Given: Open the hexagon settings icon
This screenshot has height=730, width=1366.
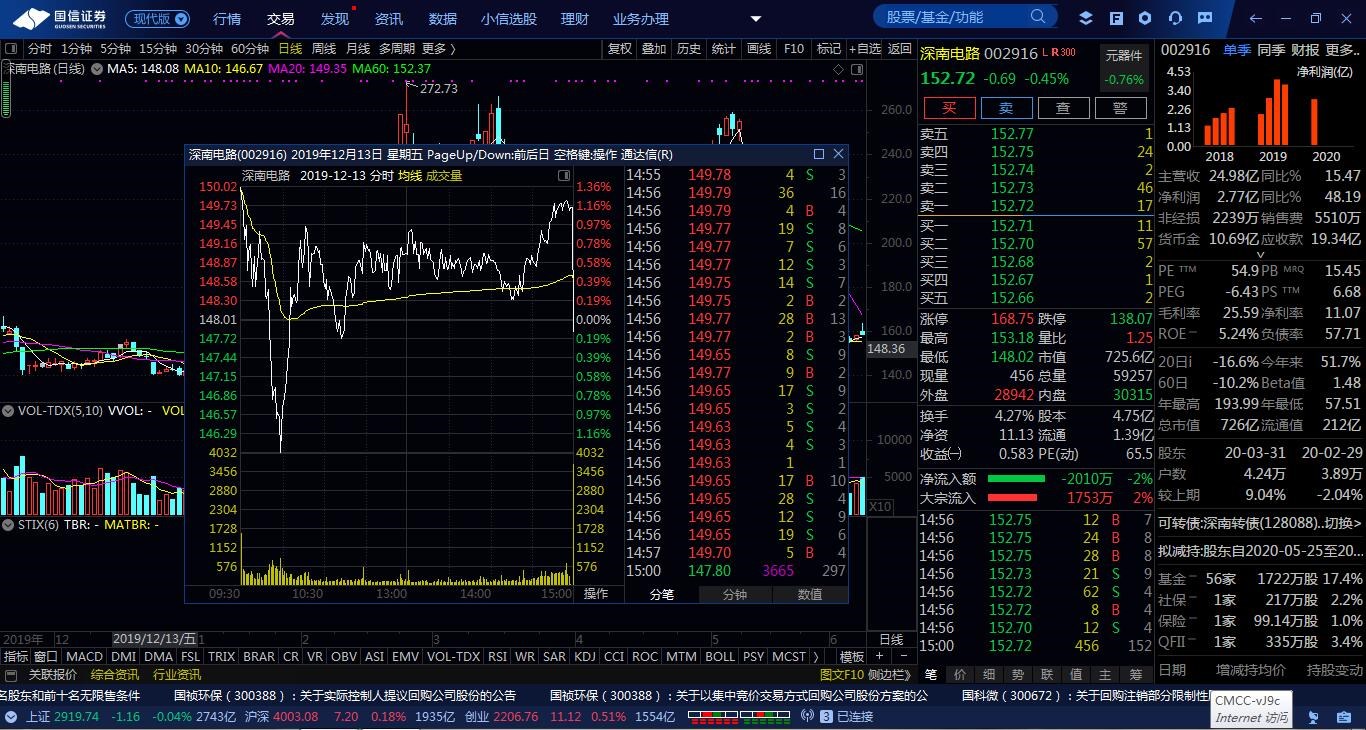Looking at the screenshot, I should pos(1146,18).
